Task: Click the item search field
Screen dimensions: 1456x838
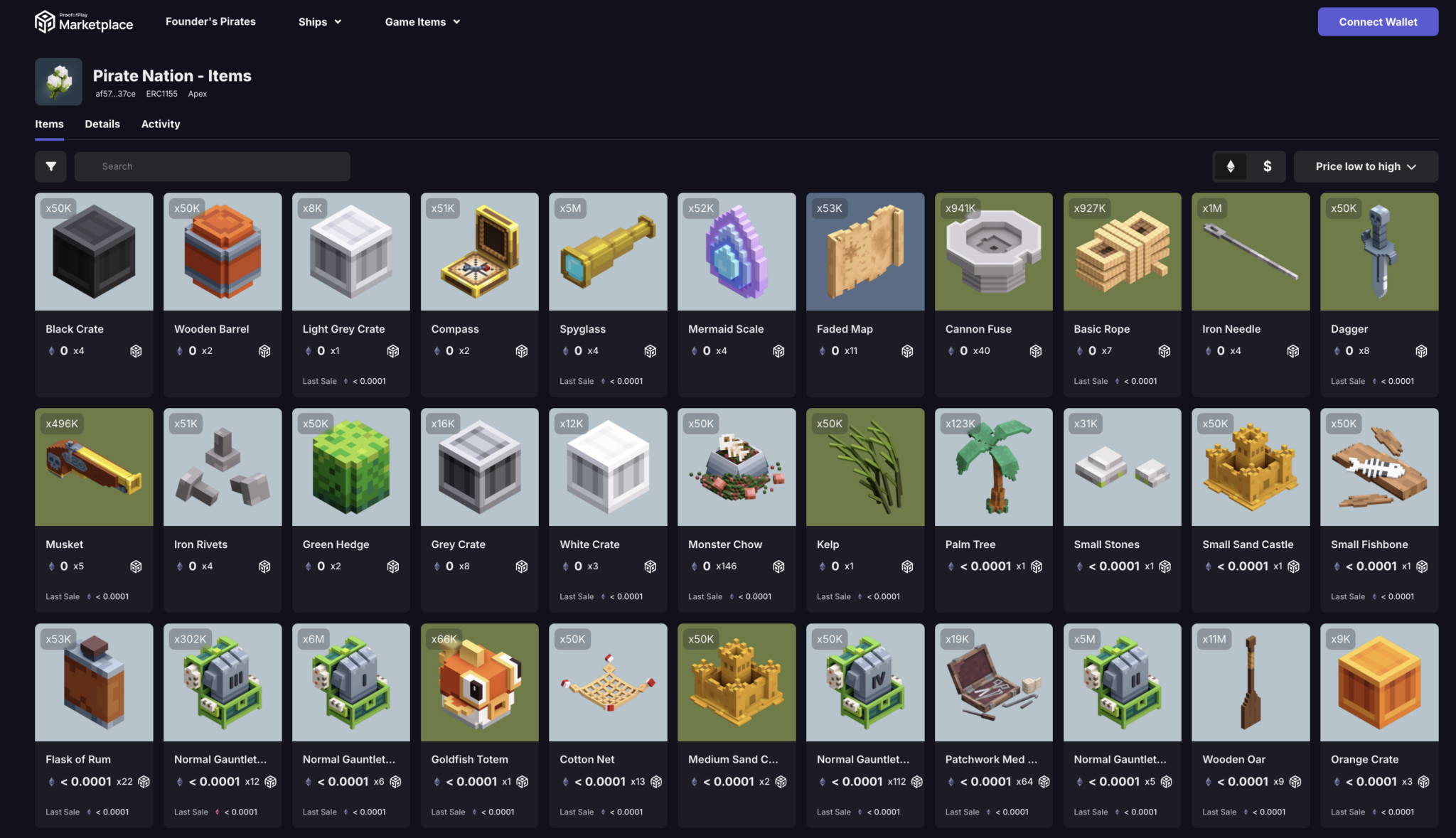Action: (x=212, y=166)
